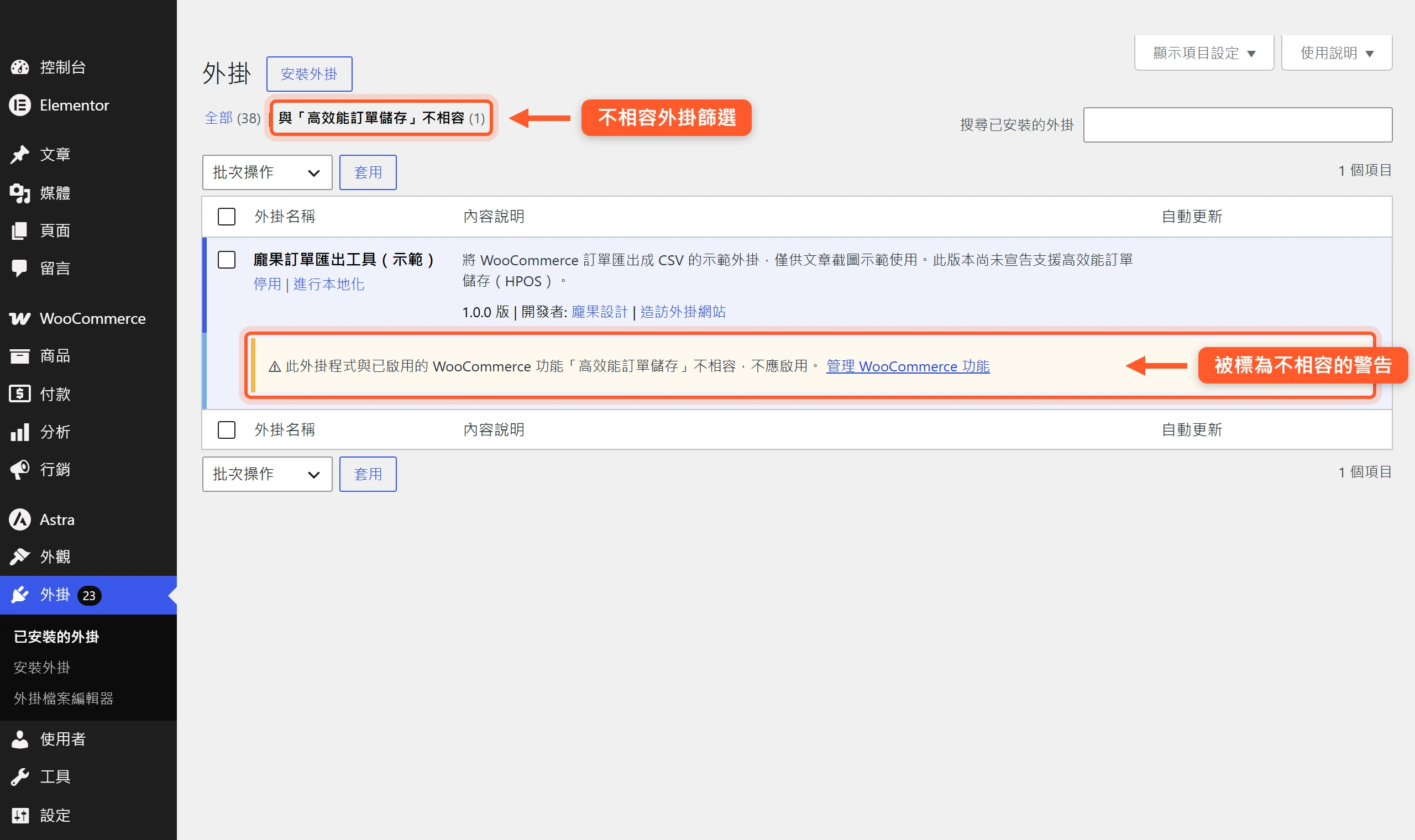The image size is (1415, 840).
Task: Open the bottom 批次操作 dropdown
Action: point(267,474)
